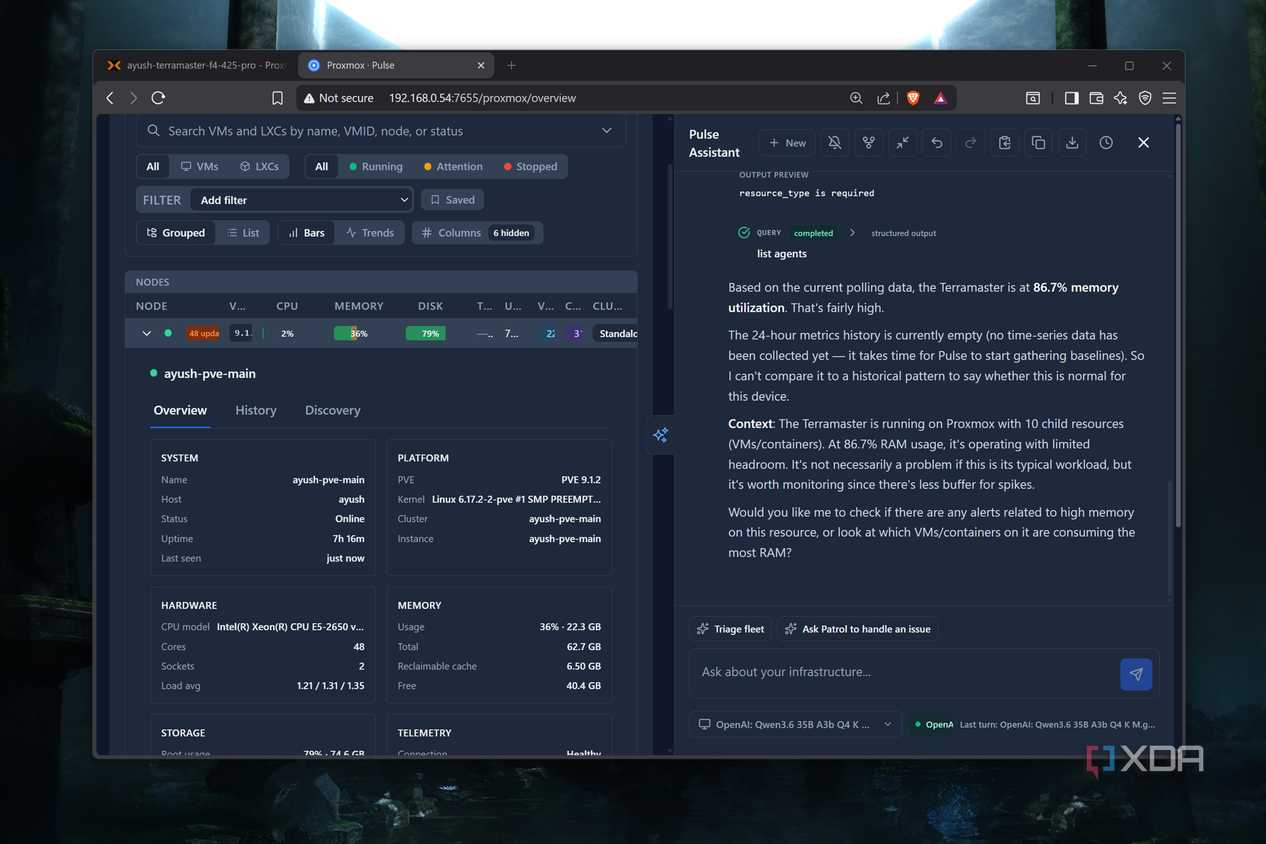1266x844 pixels.
Task: Filter by Stopped status
Action: pos(530,166)
